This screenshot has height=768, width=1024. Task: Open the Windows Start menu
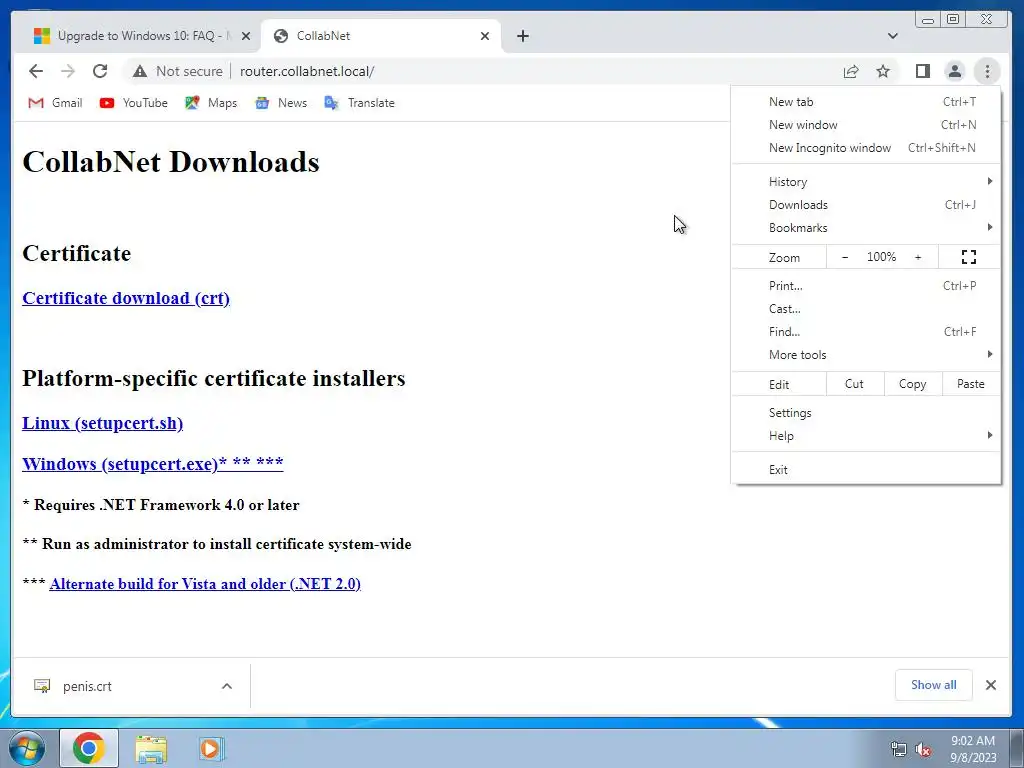26,748
